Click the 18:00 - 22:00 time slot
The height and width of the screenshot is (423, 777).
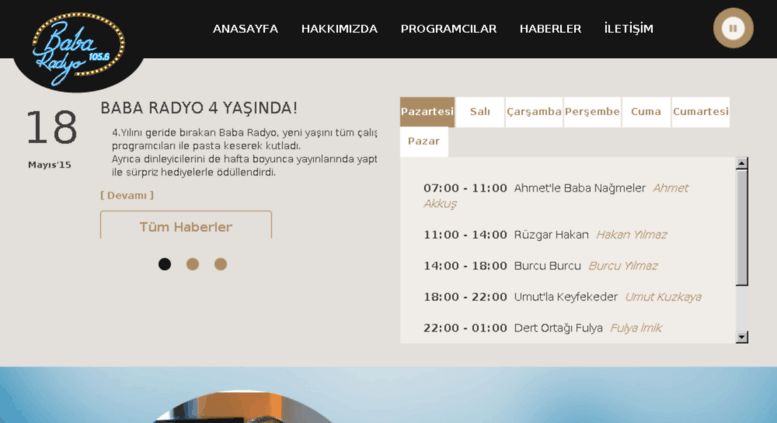tap(465, 297)
